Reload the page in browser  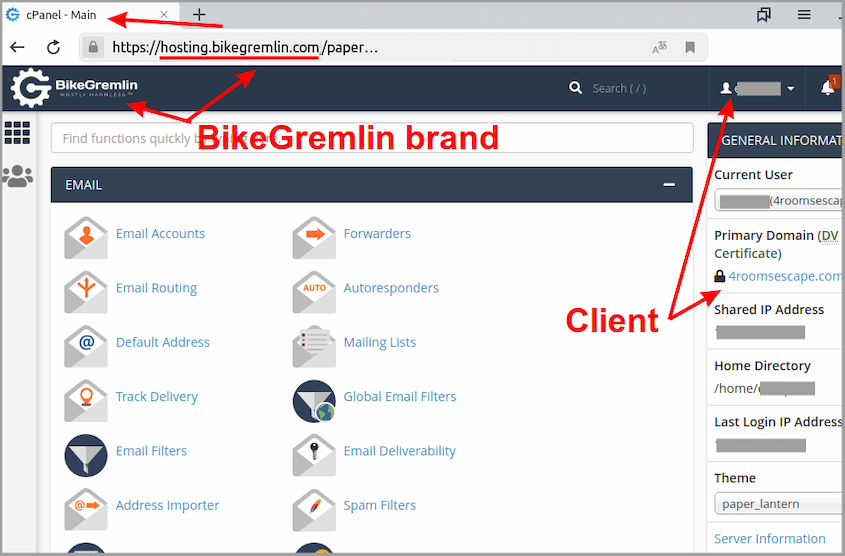(53, 47)
